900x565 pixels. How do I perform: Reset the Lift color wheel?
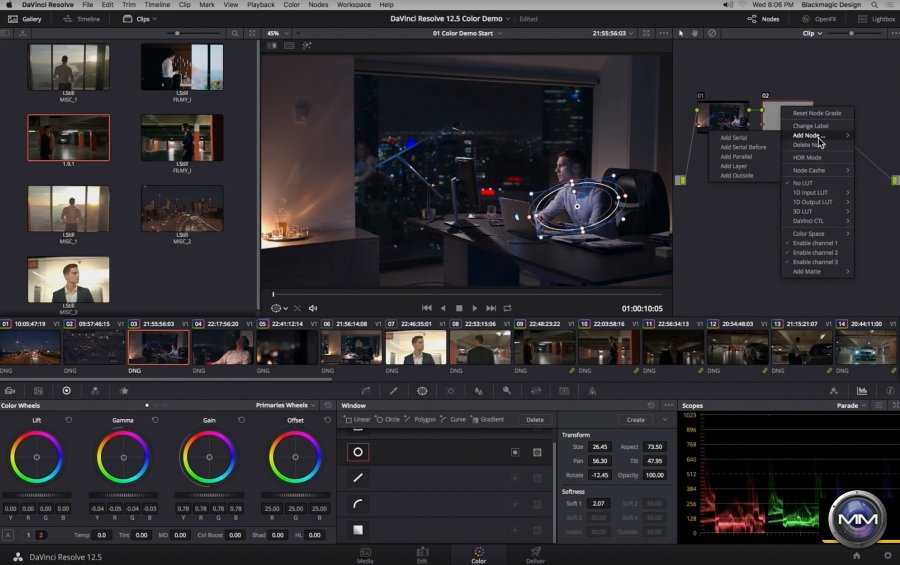[69, 420]
